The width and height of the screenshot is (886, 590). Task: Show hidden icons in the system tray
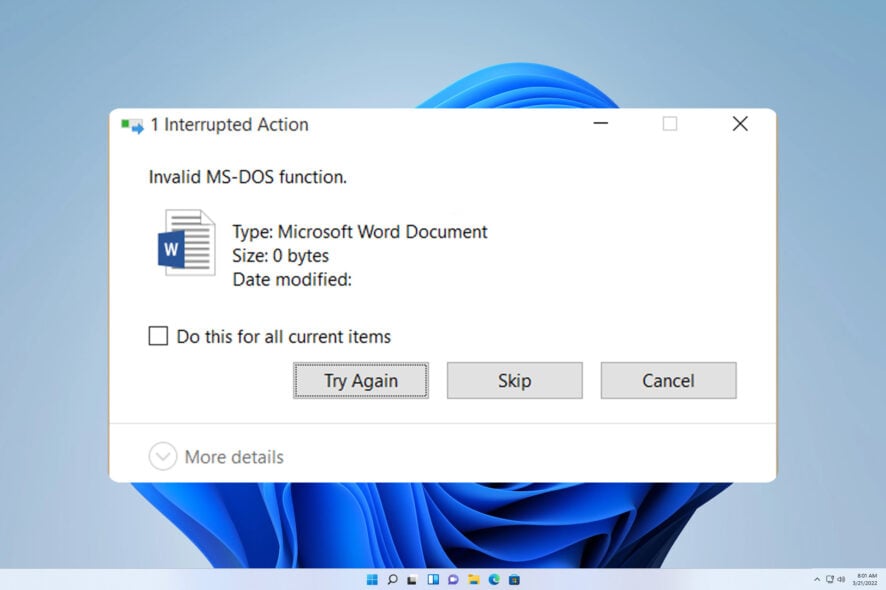click(x=817, y=579)
